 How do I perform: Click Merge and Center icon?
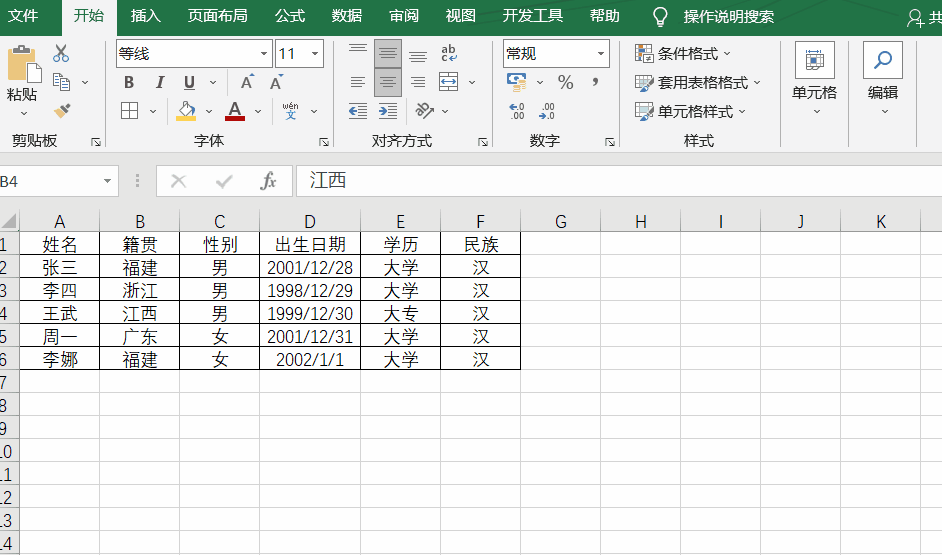pos(449,82)
